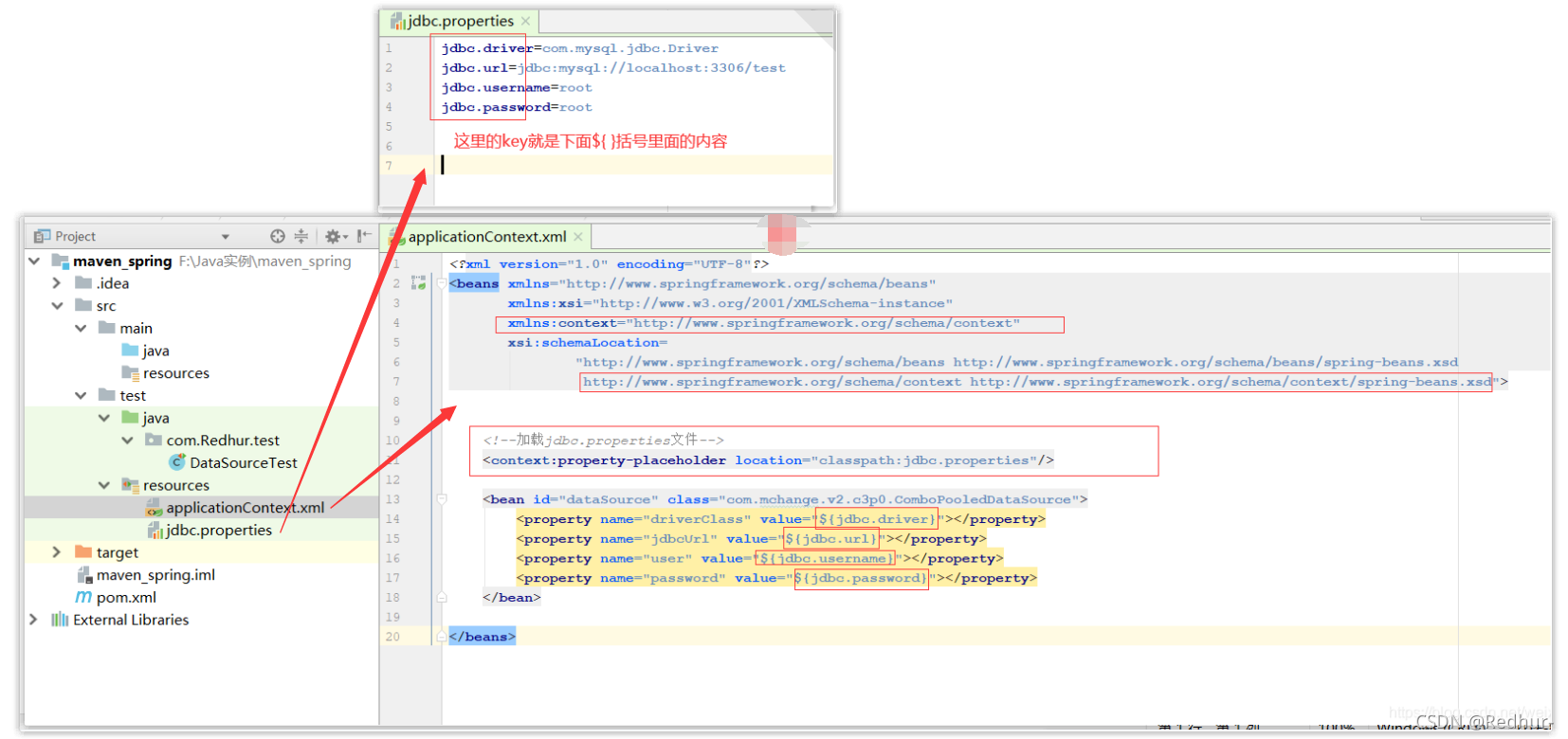Select maven_spring.iml in the project tree
This screenshot has width=1568, height=739.
pos(155,575)
